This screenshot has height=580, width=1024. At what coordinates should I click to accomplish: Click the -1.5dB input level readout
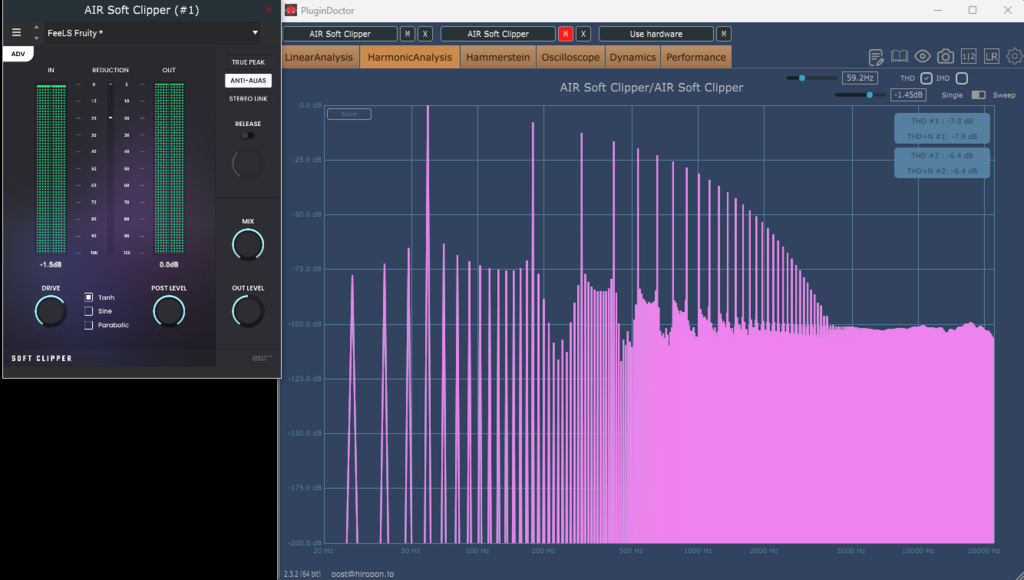tap(51, 265)
